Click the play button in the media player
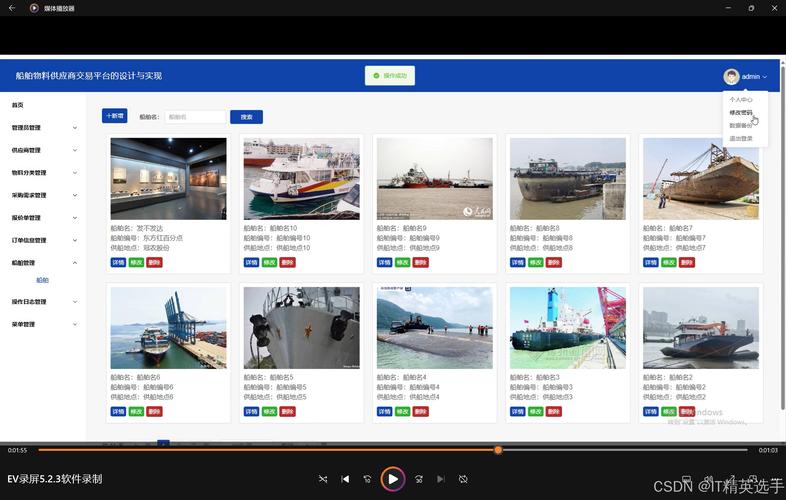 pyautogui.click(x=393, y=479)
